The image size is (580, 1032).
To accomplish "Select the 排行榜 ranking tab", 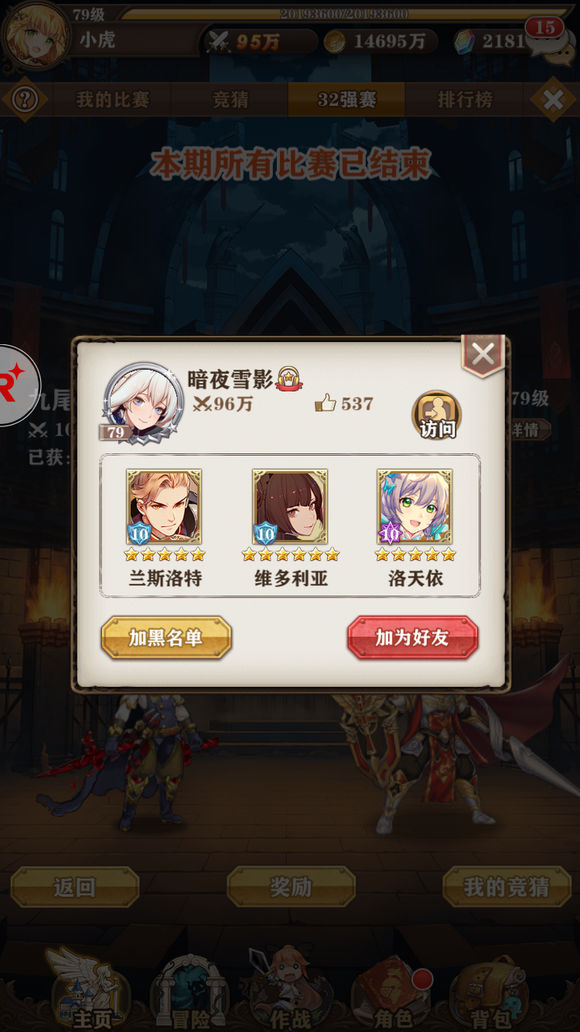I will [464, 100].
